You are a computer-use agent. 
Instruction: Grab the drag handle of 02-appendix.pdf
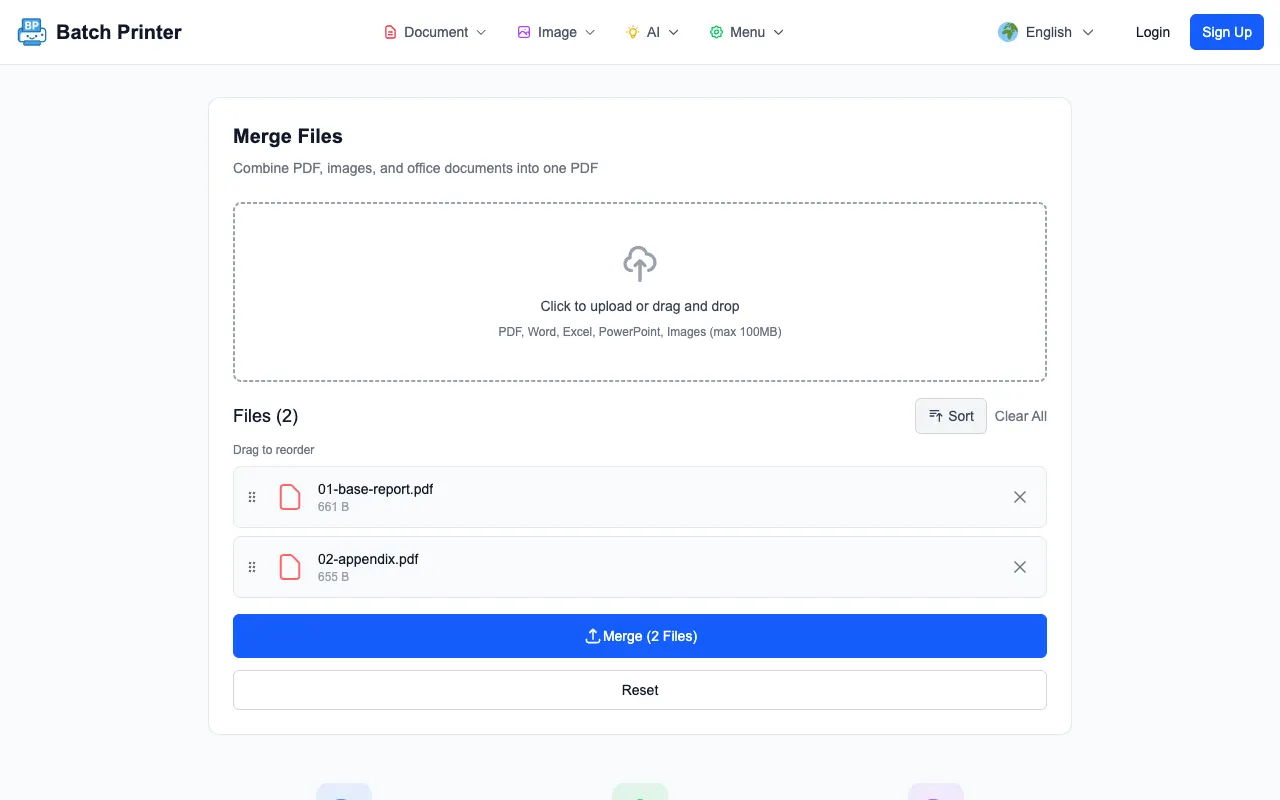pos(252,567)
